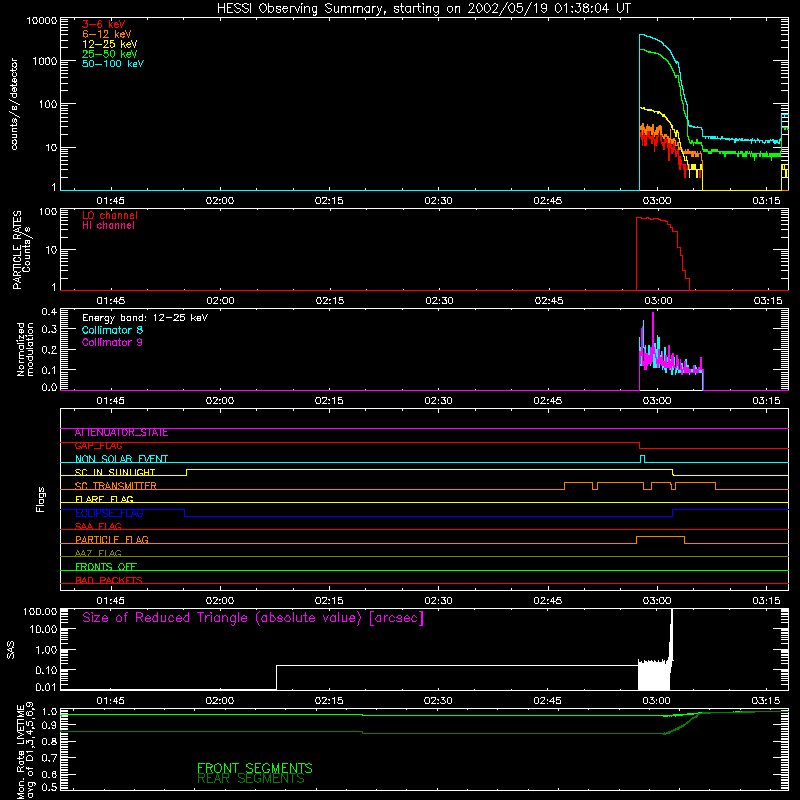Select the AAZ_FLAG label
Viewport: 800px width, 800px height.
(98, 554)
